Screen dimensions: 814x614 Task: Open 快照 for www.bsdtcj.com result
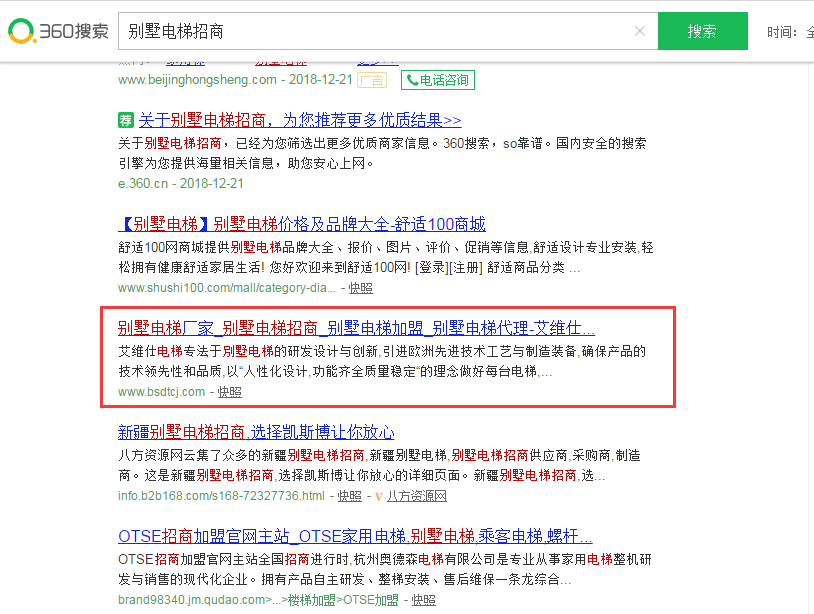[x=229, y=392]
